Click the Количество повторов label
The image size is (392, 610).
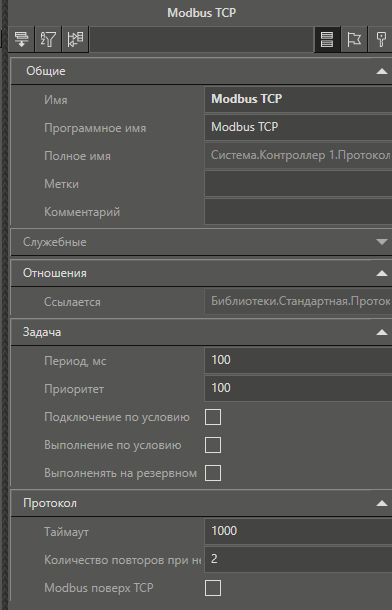pos(122,560)
